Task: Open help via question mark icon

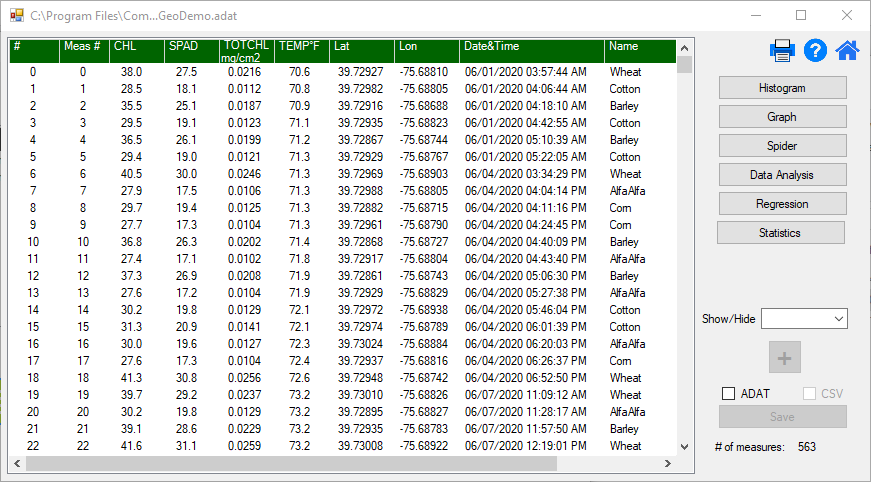Action: pyautogui.click(x=815, y=50)
